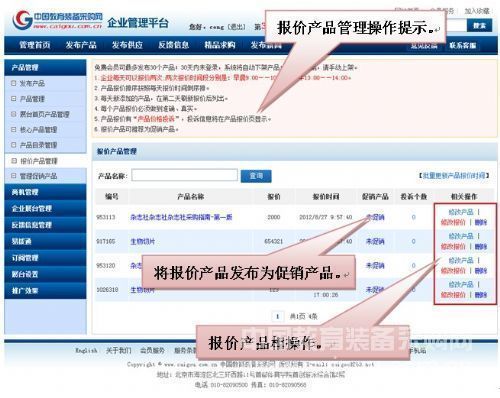Click the 产品价格投诉 red link in tips
The height and width of the screenshot is (398, 500).
(x=156, y=119)
